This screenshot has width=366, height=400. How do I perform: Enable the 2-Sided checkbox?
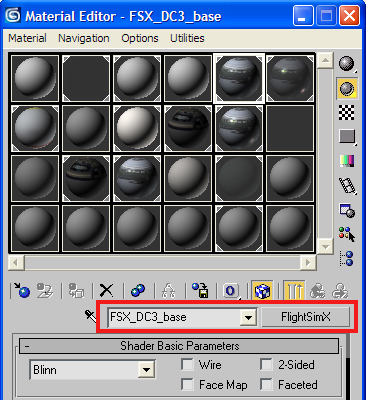[266, 364]
